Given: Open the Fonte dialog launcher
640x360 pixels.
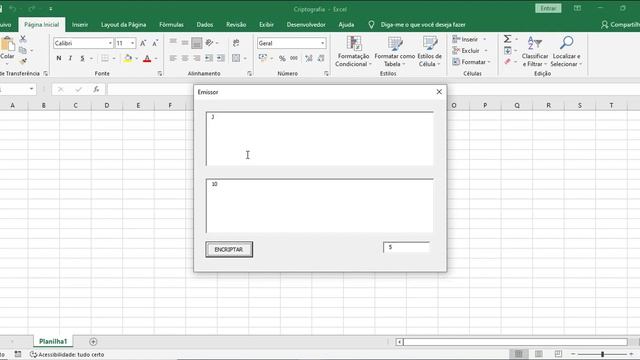Looking at the screenshot, I should [x=160, y=73].
